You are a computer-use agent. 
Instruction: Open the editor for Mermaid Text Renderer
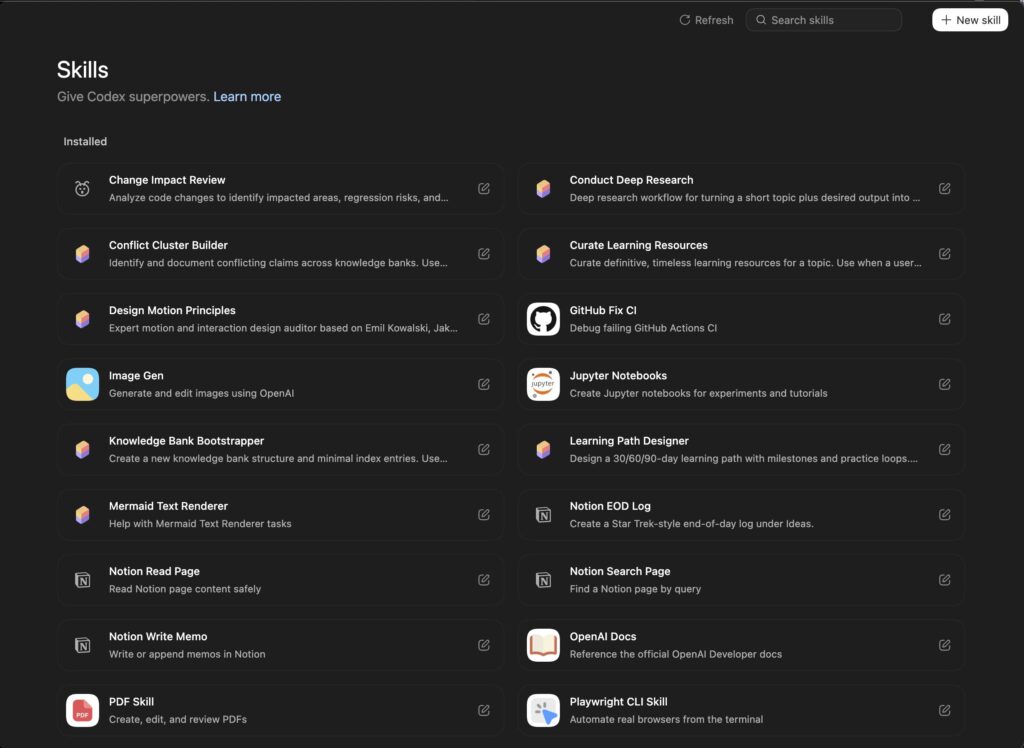pyautogui.click(x=484, y=514)
